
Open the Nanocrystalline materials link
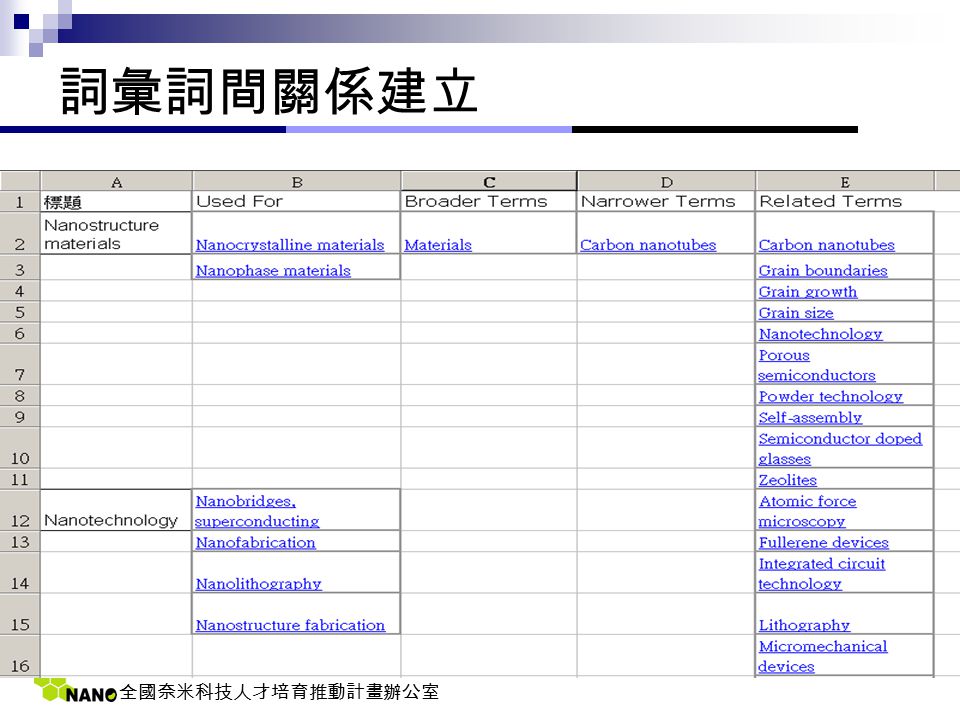[x=290, y=245]
